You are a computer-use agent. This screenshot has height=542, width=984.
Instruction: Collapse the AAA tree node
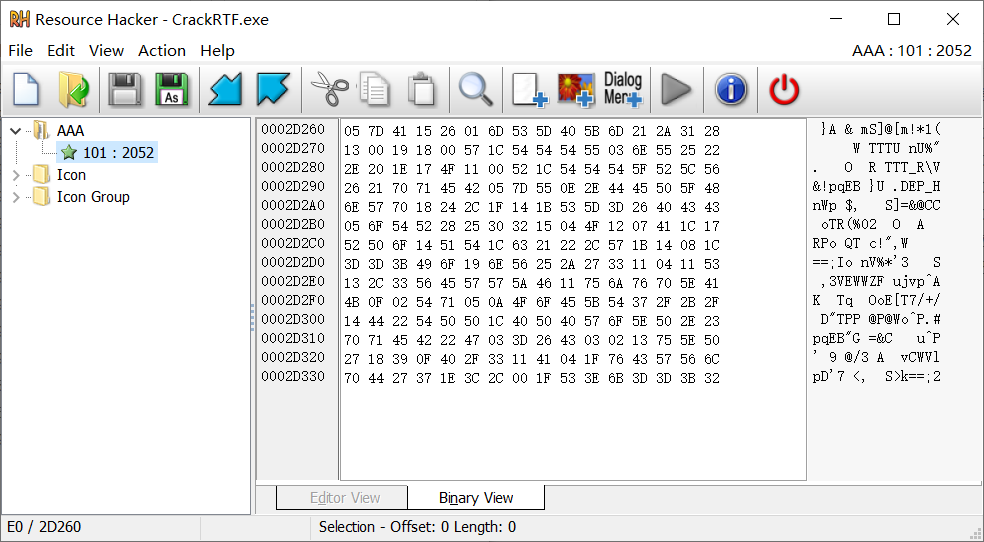coord(16,131)
